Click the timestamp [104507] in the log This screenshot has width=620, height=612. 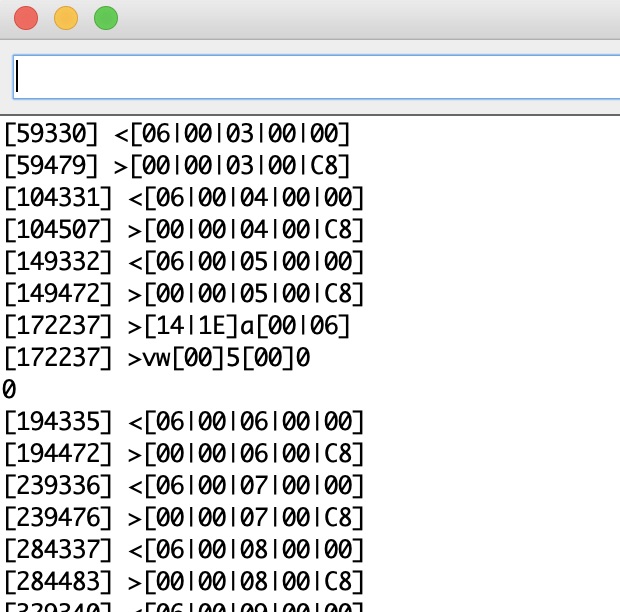pyautogui.click(x=59, y=230)
